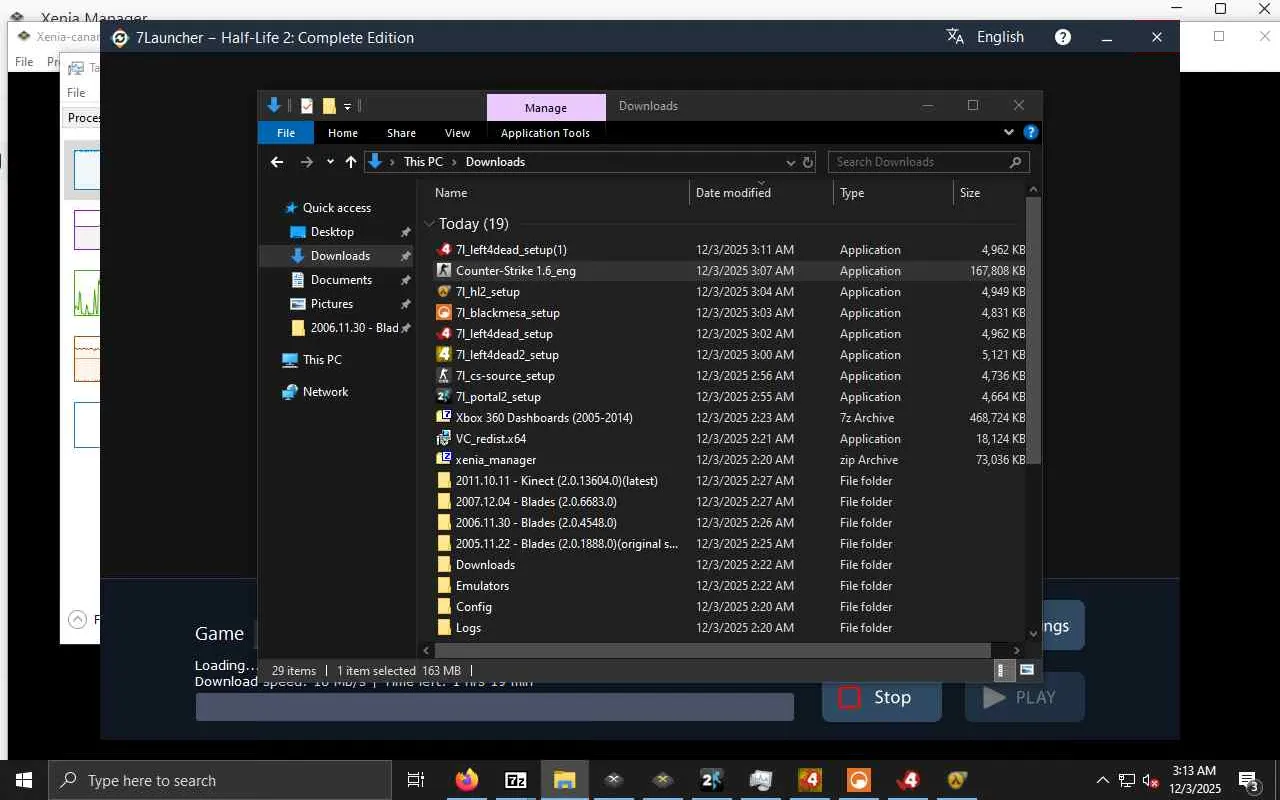Open the English language selector in 7Launcher
This screenshot has width=1280, height=800.
[985, 37]
